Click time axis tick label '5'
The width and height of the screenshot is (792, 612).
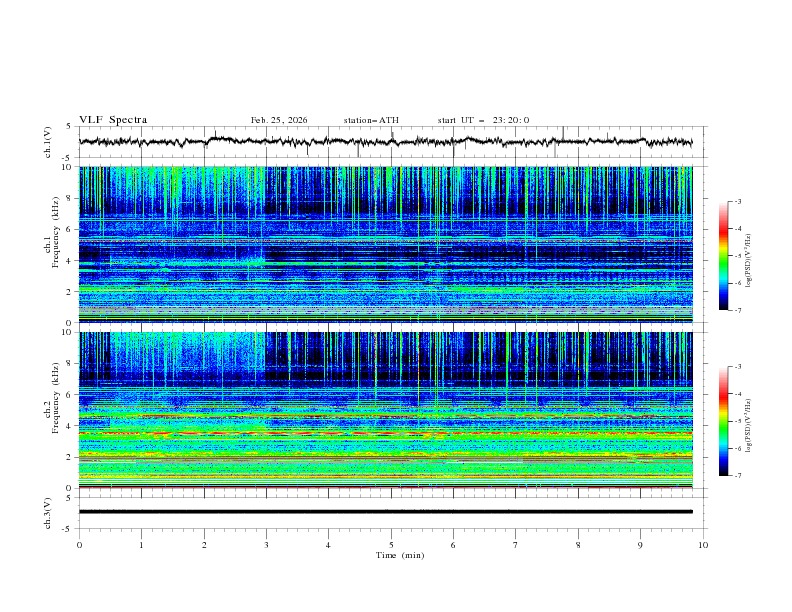click(391, 545)
